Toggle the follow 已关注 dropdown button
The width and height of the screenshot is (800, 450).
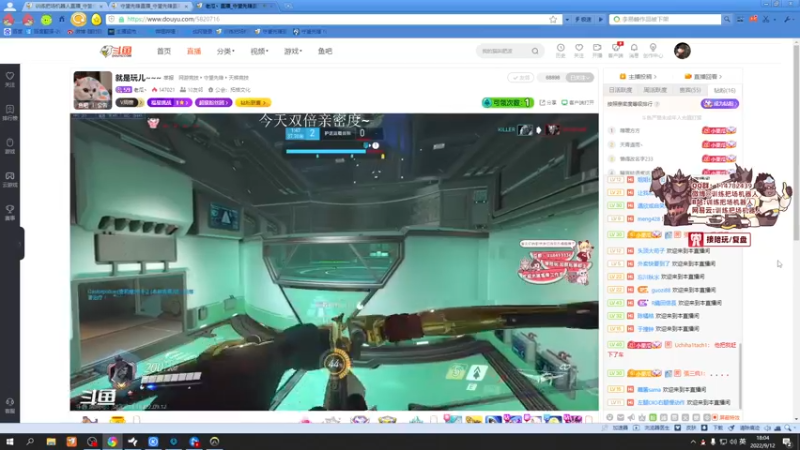pyautogui.click(x=579, y=78)
